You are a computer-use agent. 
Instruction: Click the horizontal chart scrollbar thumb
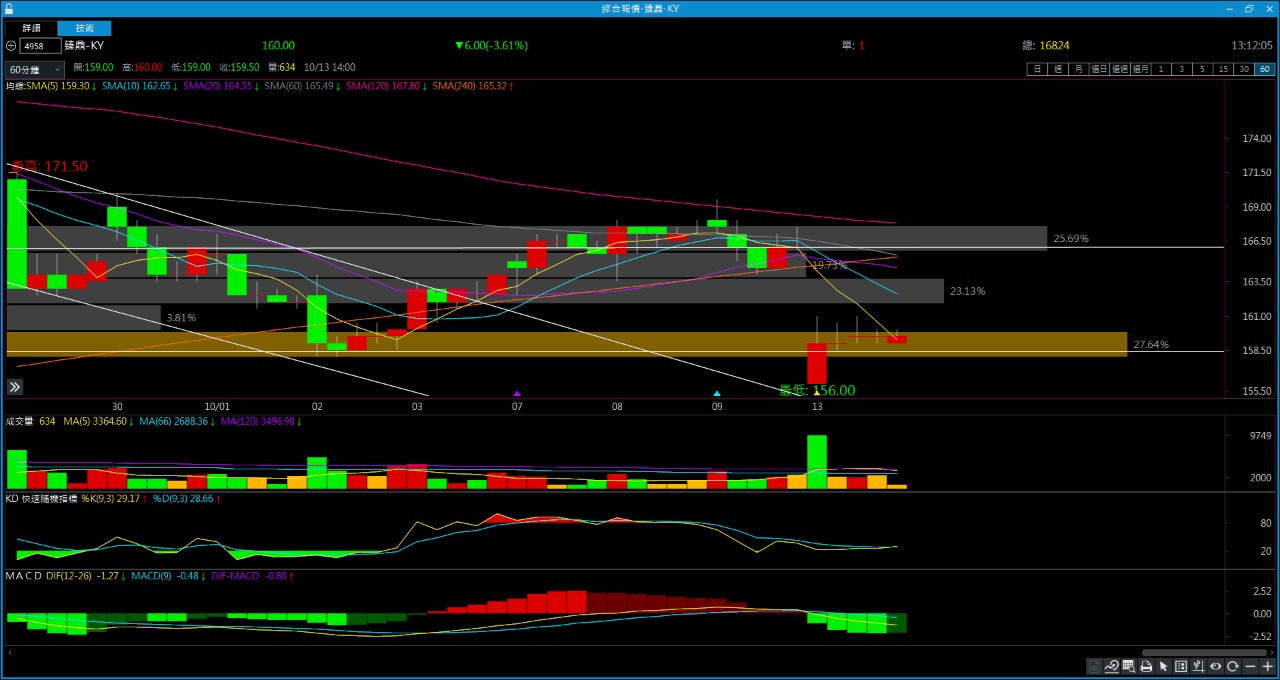[x=1204, y=652]
